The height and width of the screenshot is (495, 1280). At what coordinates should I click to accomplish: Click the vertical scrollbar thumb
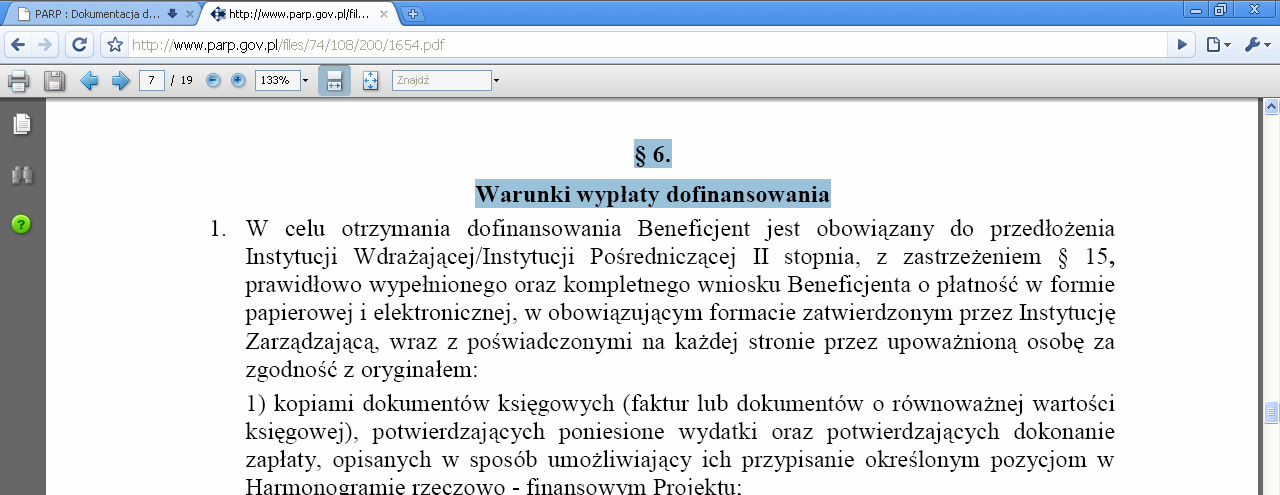[x=1272, y=414]
